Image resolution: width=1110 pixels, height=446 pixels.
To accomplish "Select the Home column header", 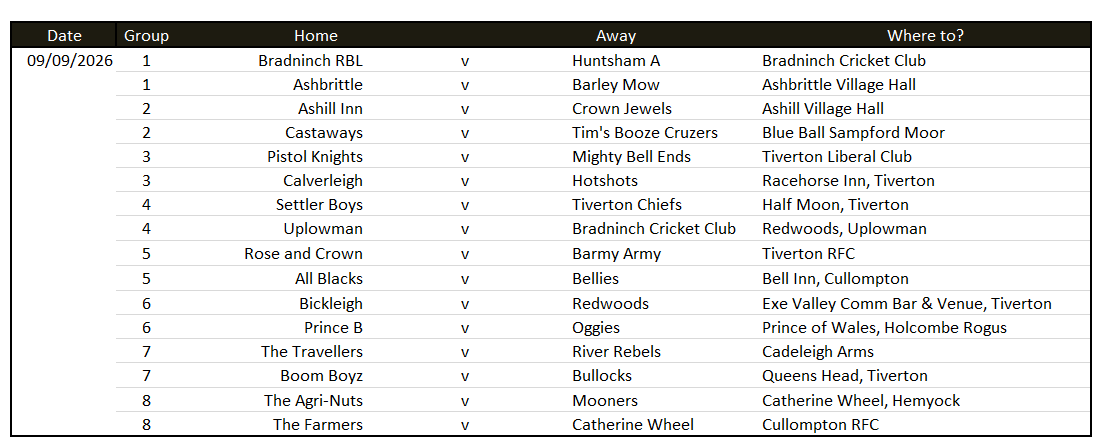I will [316, 35].
